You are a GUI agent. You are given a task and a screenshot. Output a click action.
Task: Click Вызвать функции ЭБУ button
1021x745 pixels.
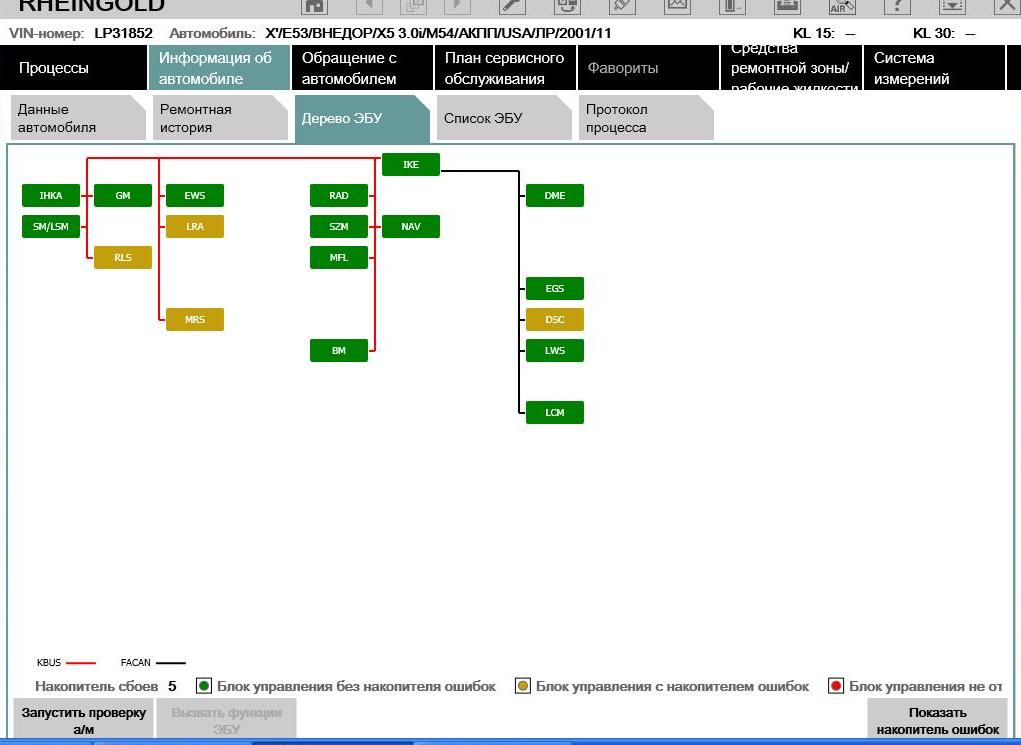[227, 720]
